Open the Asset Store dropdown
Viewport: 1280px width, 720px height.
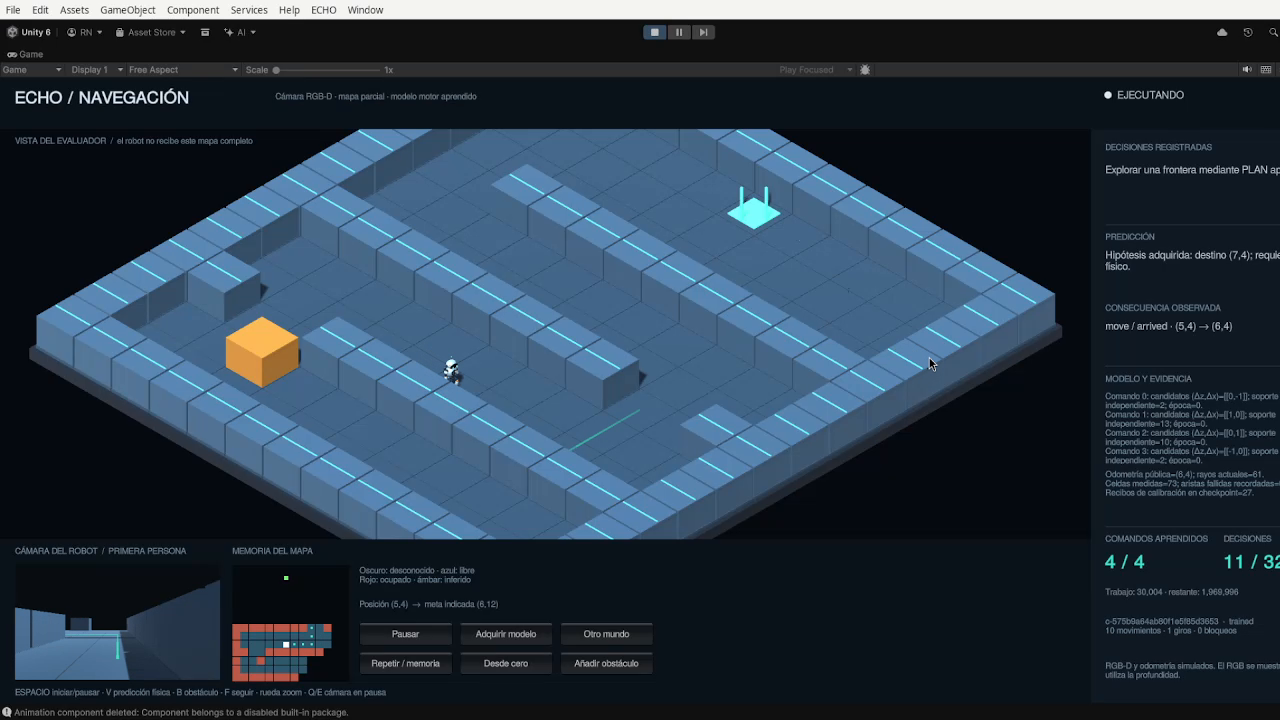click(151, 32)
